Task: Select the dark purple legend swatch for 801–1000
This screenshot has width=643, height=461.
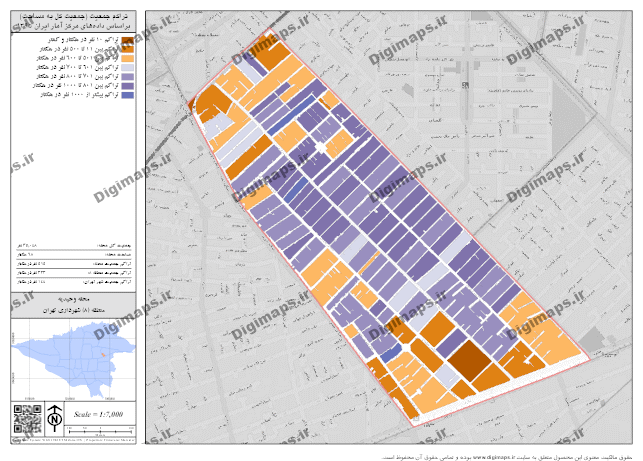Action: [128, 86]
